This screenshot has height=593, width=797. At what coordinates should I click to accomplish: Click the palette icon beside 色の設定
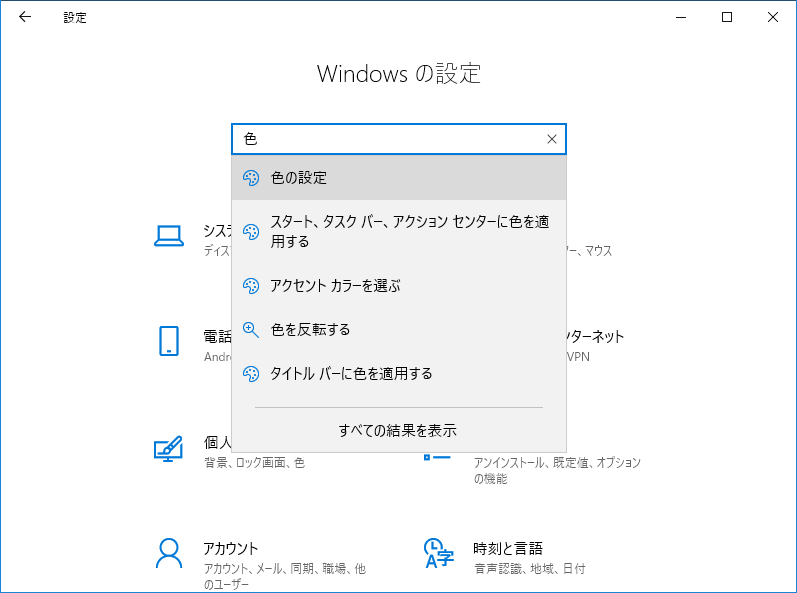[251, 177]
